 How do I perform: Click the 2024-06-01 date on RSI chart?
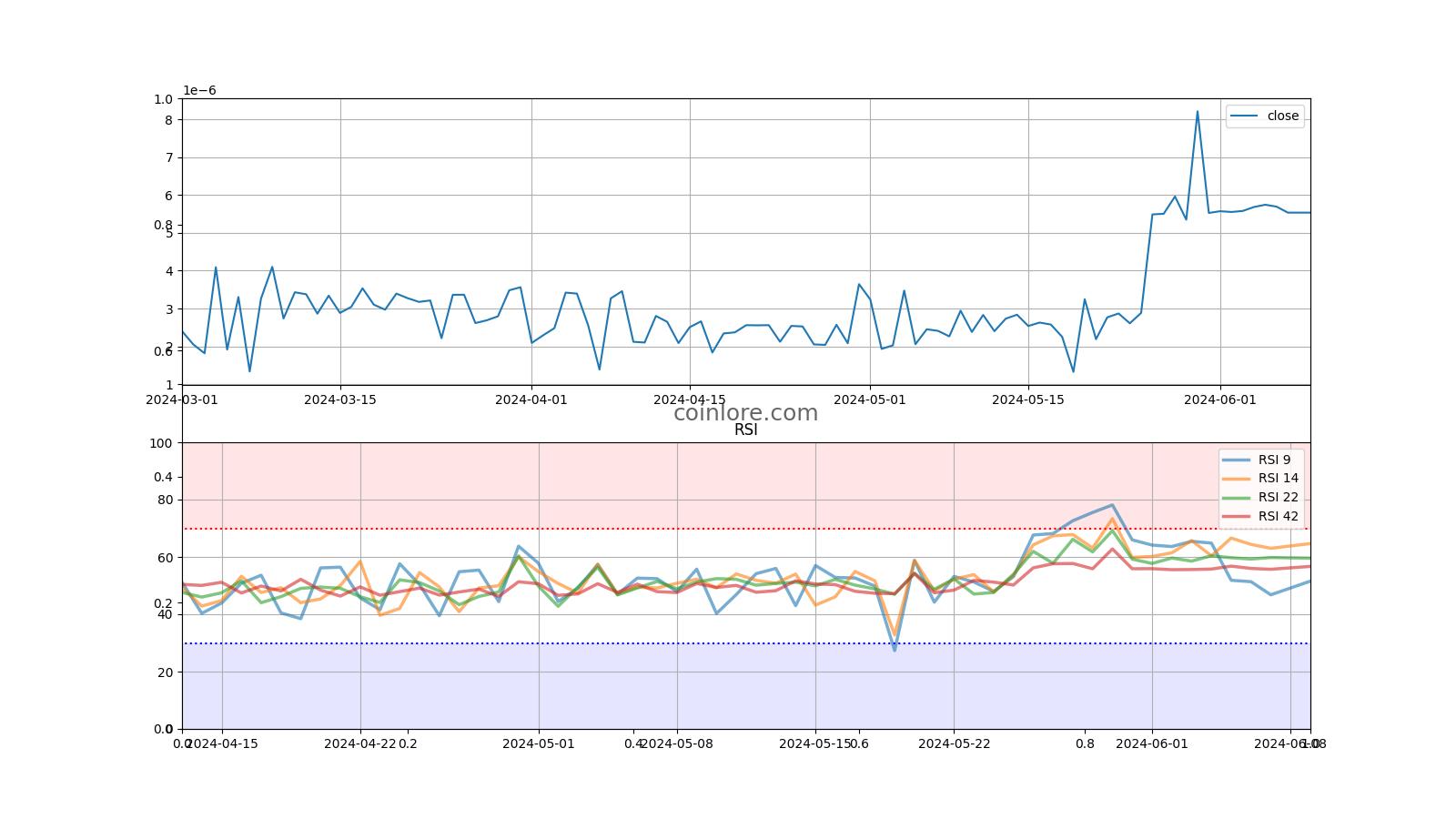click(x=1152, y=743)
